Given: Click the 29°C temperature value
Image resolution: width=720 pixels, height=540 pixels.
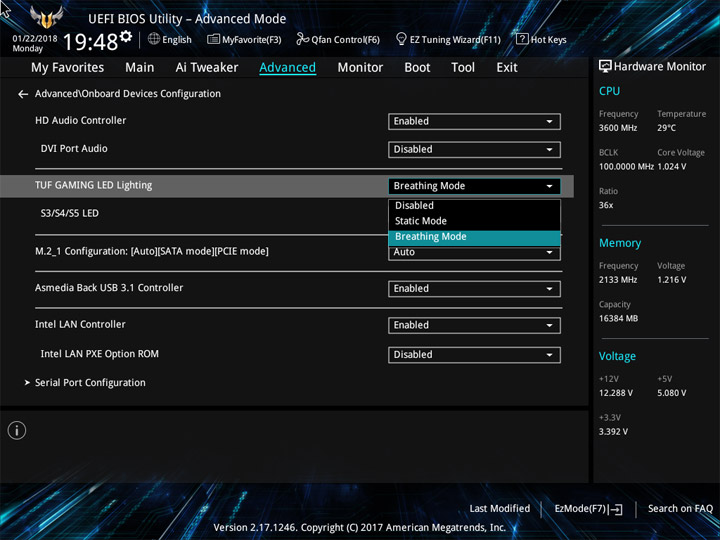Looking at the screenshot, I should tap(666, 128).
